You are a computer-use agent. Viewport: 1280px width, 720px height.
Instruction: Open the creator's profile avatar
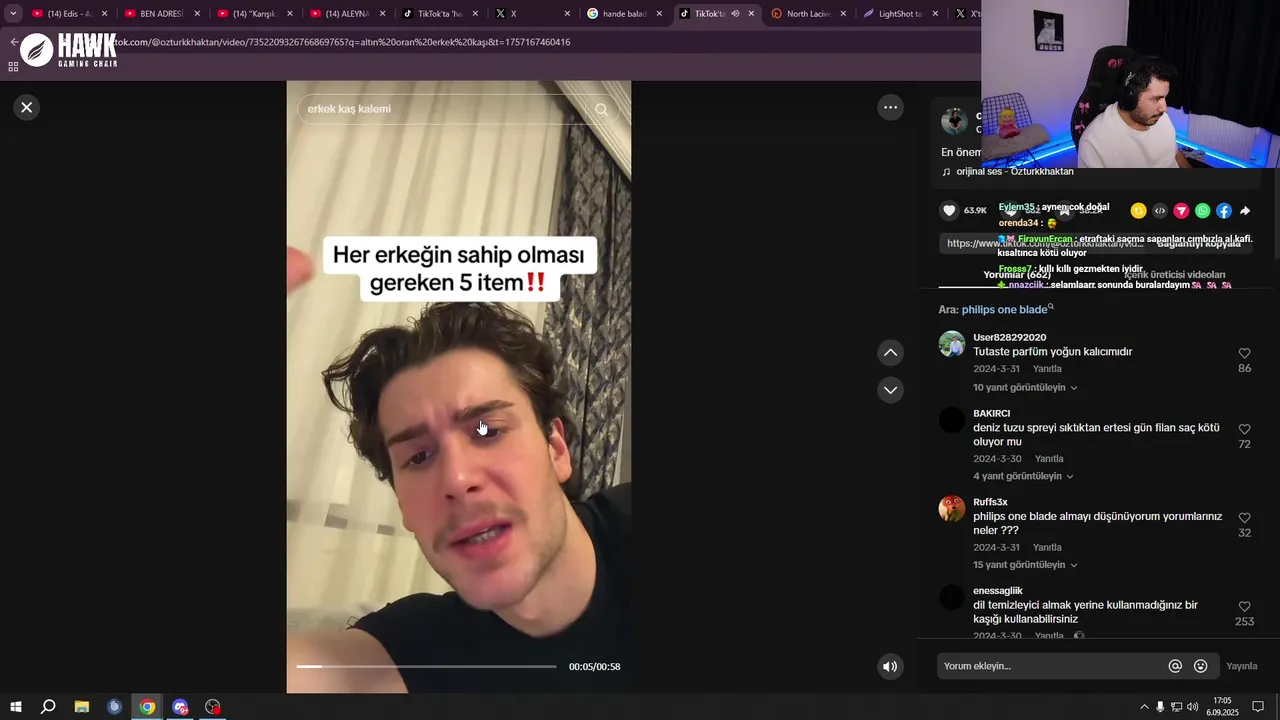click(954, 122)
